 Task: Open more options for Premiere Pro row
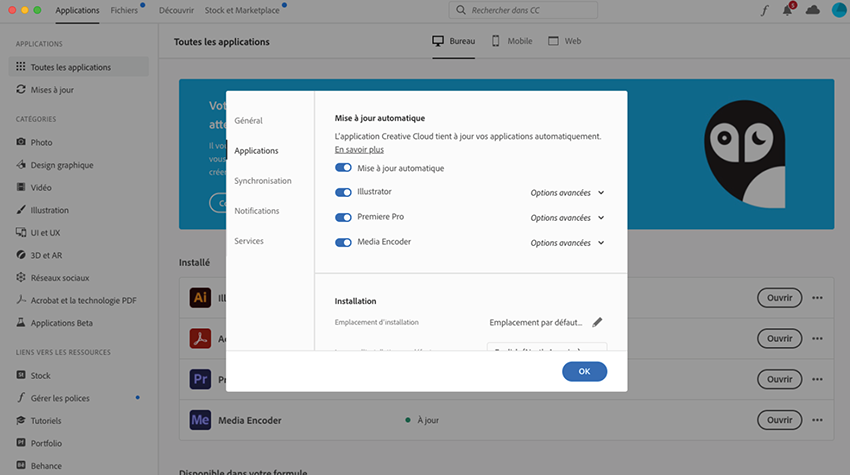point(817,379)
